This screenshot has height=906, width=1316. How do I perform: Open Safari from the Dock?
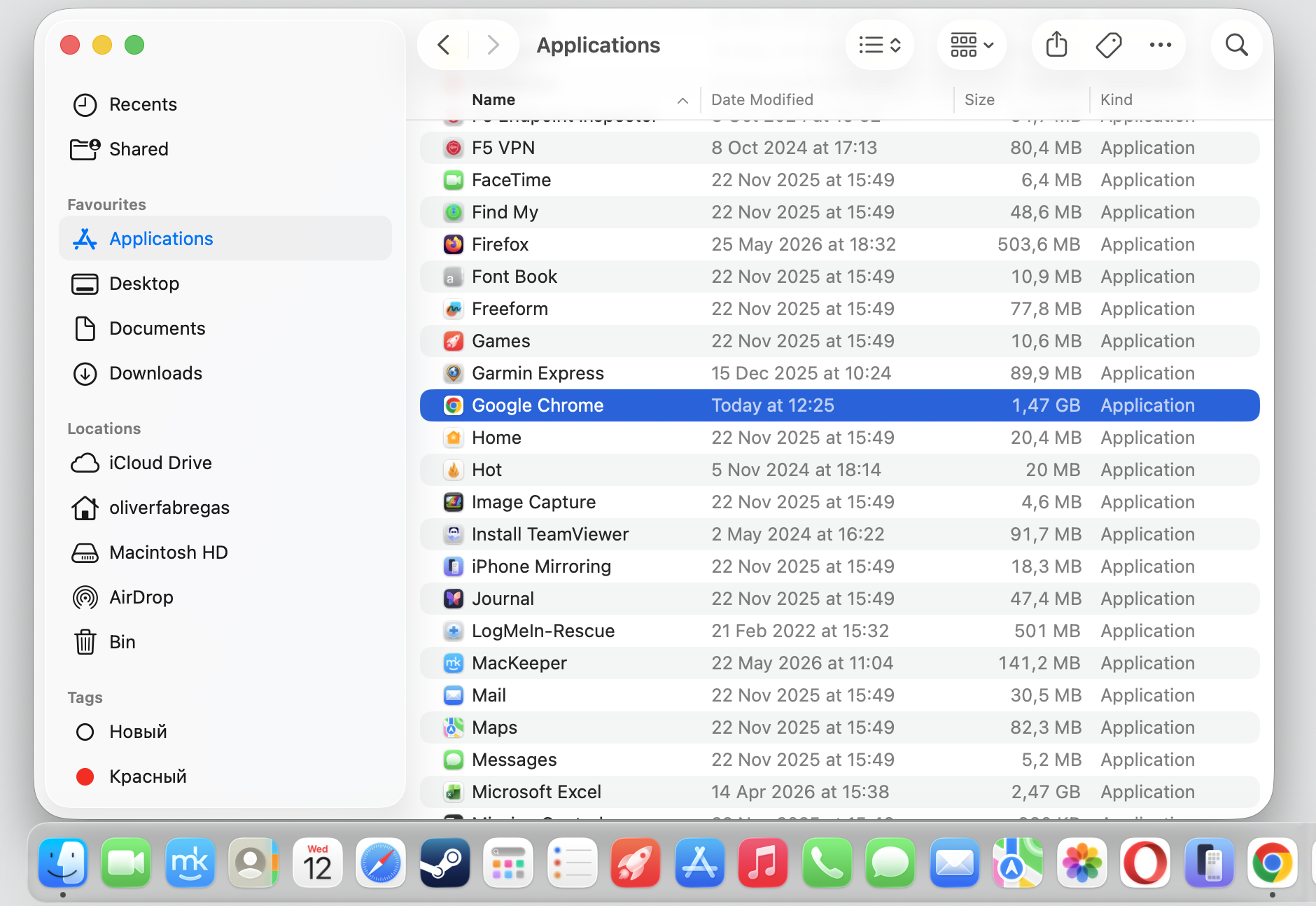(381, 863)
